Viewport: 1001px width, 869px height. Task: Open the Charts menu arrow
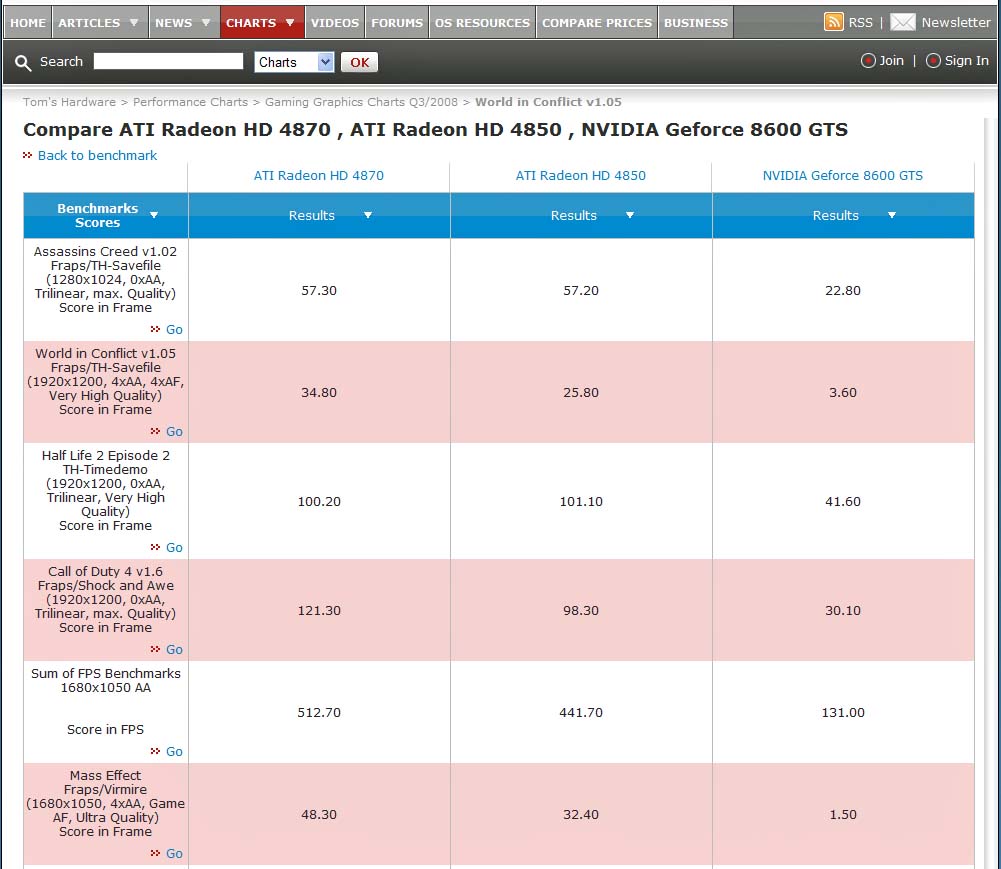(290, 22)
